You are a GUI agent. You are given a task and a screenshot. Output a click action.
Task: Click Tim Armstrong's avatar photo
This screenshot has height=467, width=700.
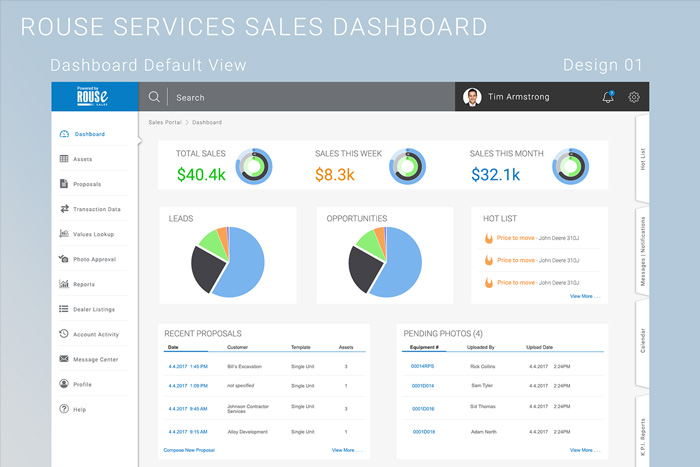tap(472, 97)
